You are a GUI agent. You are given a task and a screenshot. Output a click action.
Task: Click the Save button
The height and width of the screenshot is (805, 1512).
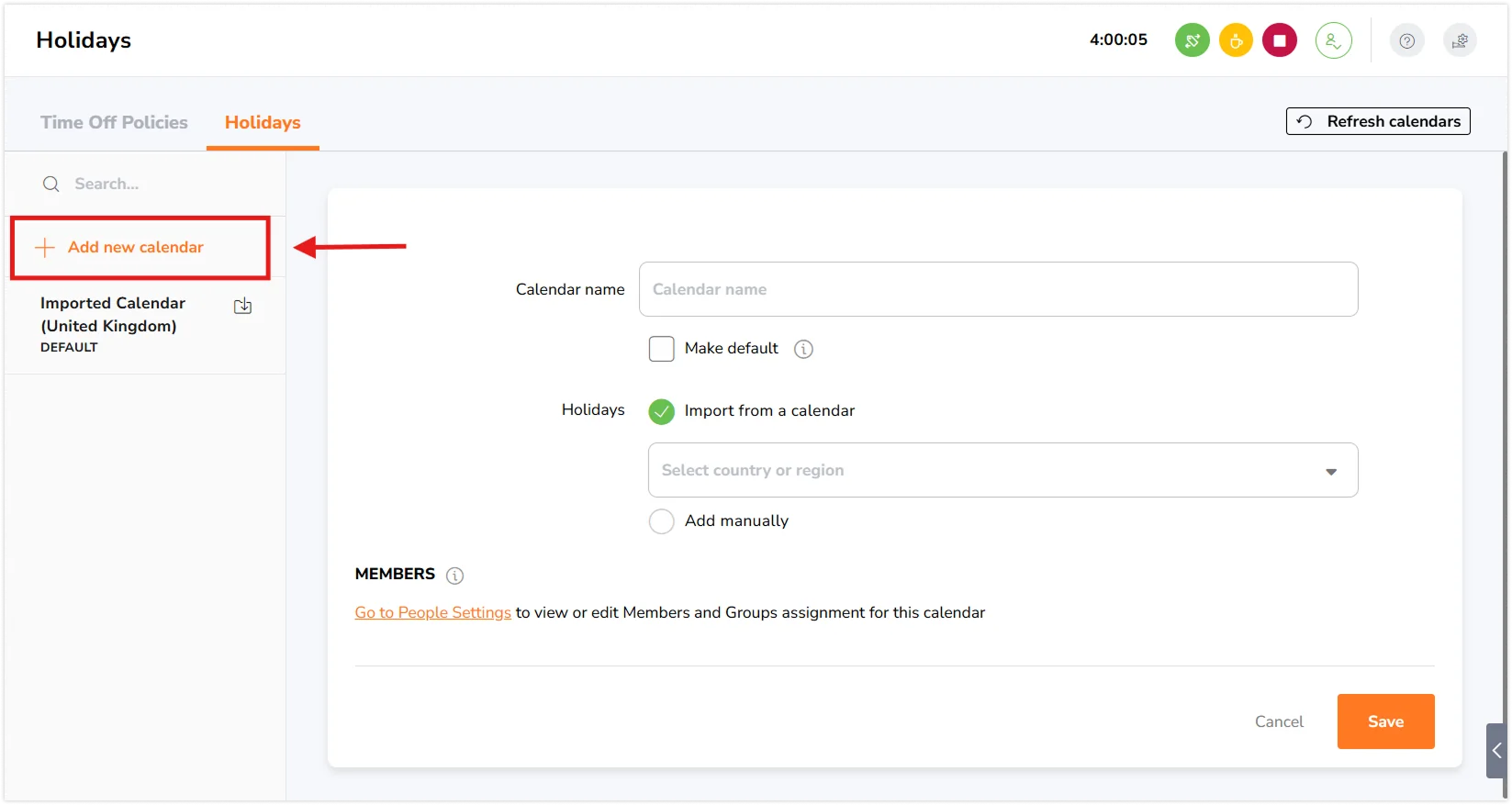click(1384, 721)
